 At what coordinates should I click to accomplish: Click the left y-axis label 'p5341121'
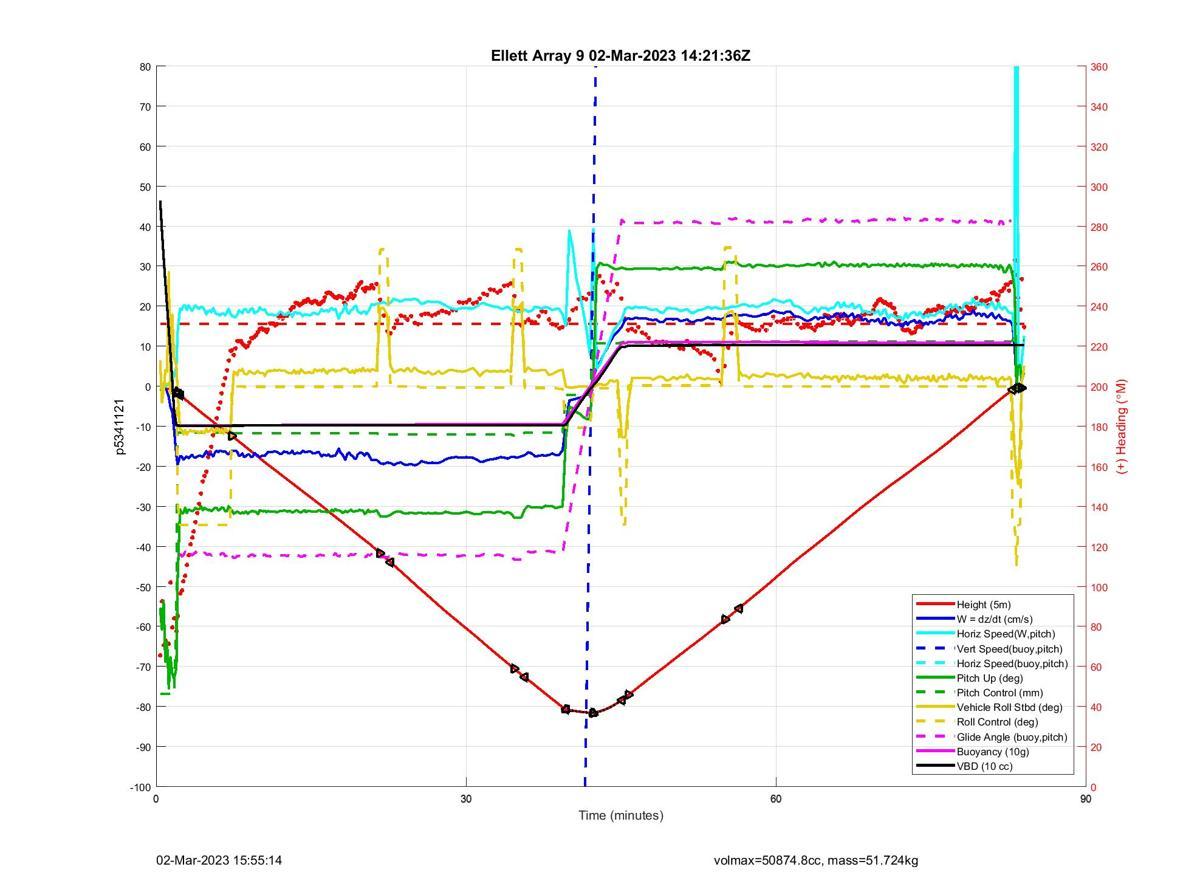point(120,427)
